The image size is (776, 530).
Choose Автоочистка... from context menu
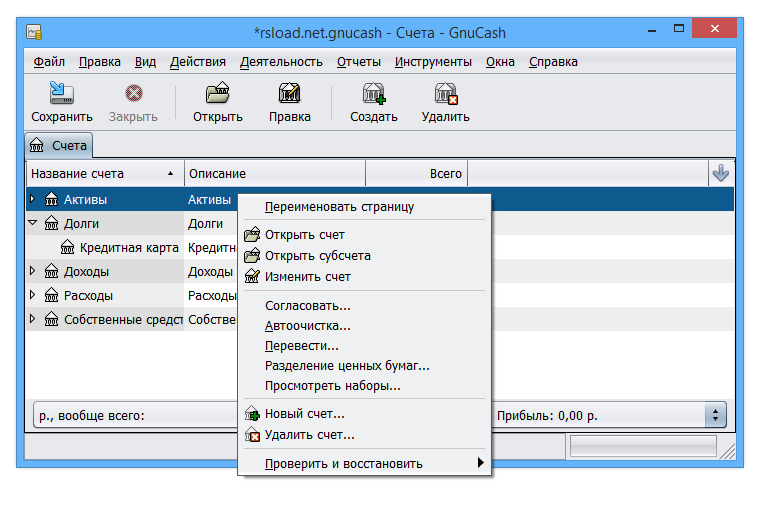click(364, 326)
